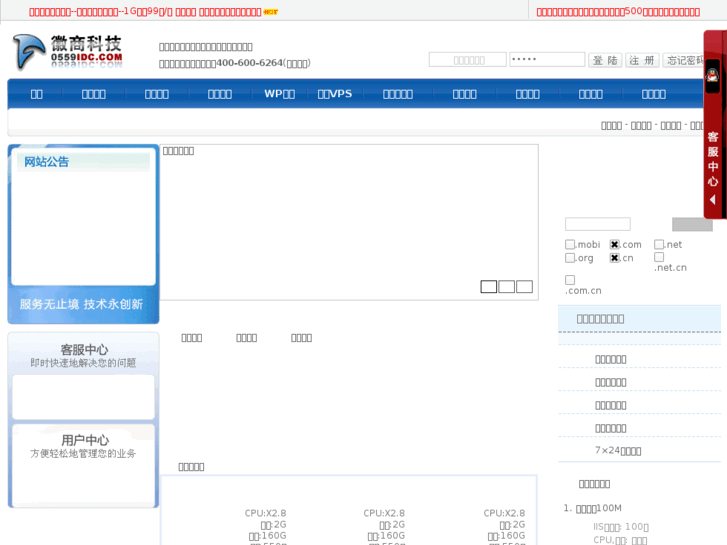Click the 网站公告 announcement heading
The width and height of the screenshot is (727, 545).
[x=46, y=162]
